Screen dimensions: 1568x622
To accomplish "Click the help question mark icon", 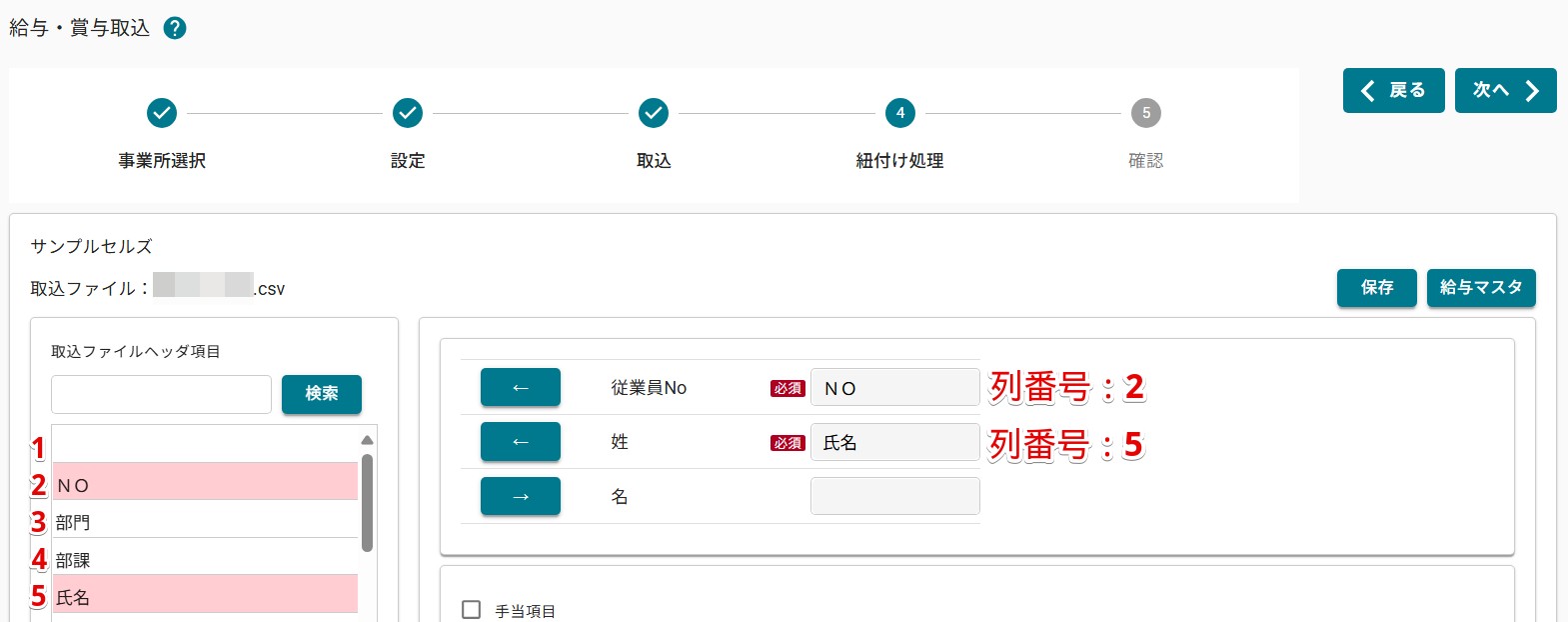I will click(175, 28).
